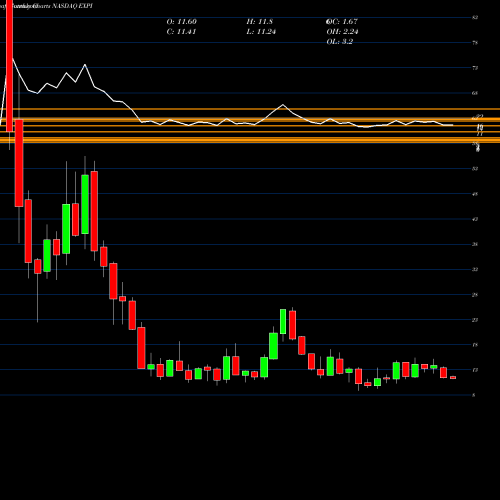Click the OC: 1.67 reading
The width and height of the screenshot is (500, 500).
342,22
